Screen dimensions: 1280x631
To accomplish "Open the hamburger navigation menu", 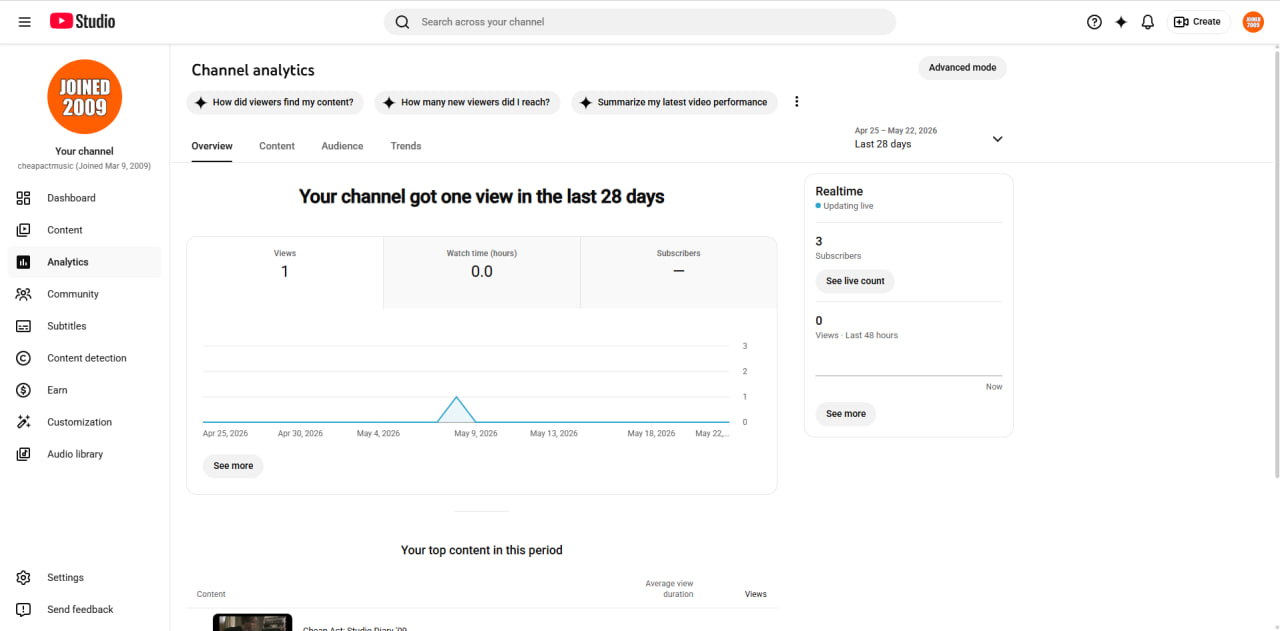I will pyautogui.click(x=24, y=21).
